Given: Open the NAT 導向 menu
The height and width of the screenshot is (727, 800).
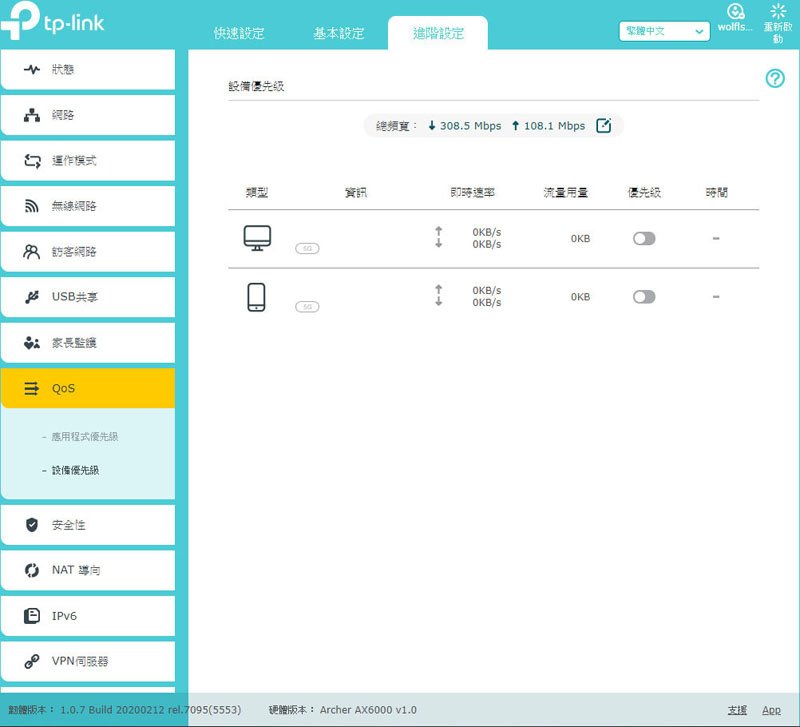Looking at the screenshot, I should pos(88,570).
